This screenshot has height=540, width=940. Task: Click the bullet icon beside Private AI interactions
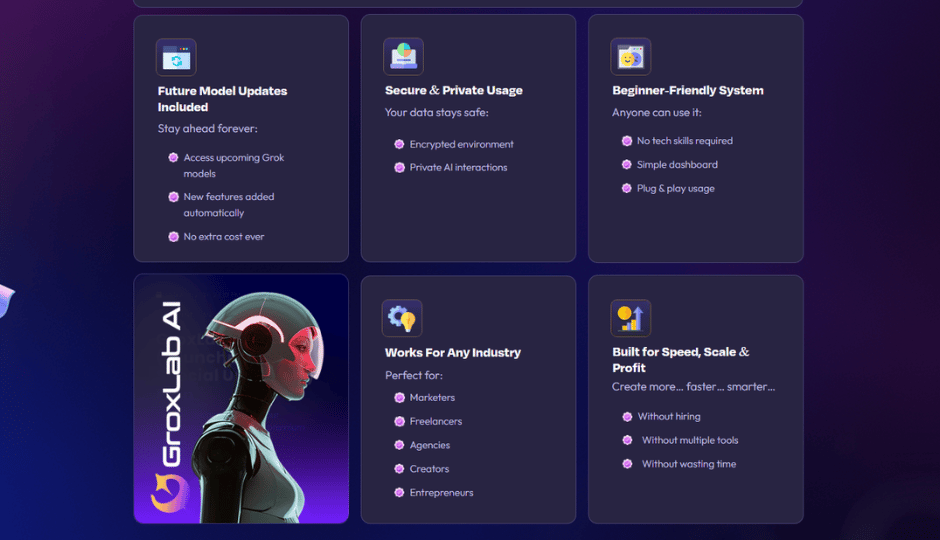tap(399, 168)
